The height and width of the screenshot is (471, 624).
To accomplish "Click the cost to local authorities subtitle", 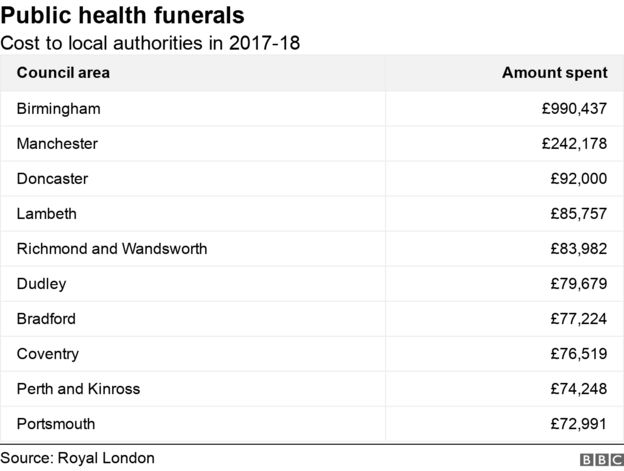I will point(150,43).
